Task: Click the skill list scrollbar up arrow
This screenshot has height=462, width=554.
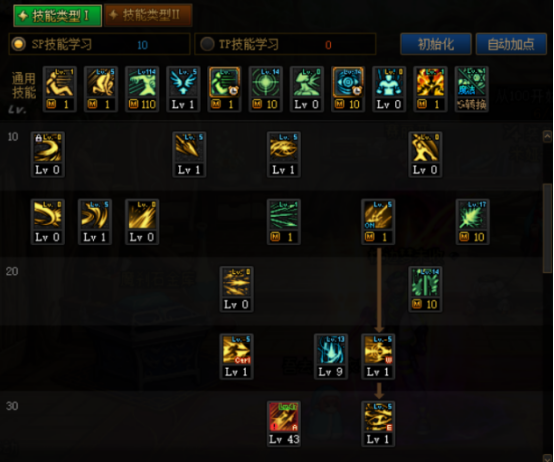Action: [547, 136]
